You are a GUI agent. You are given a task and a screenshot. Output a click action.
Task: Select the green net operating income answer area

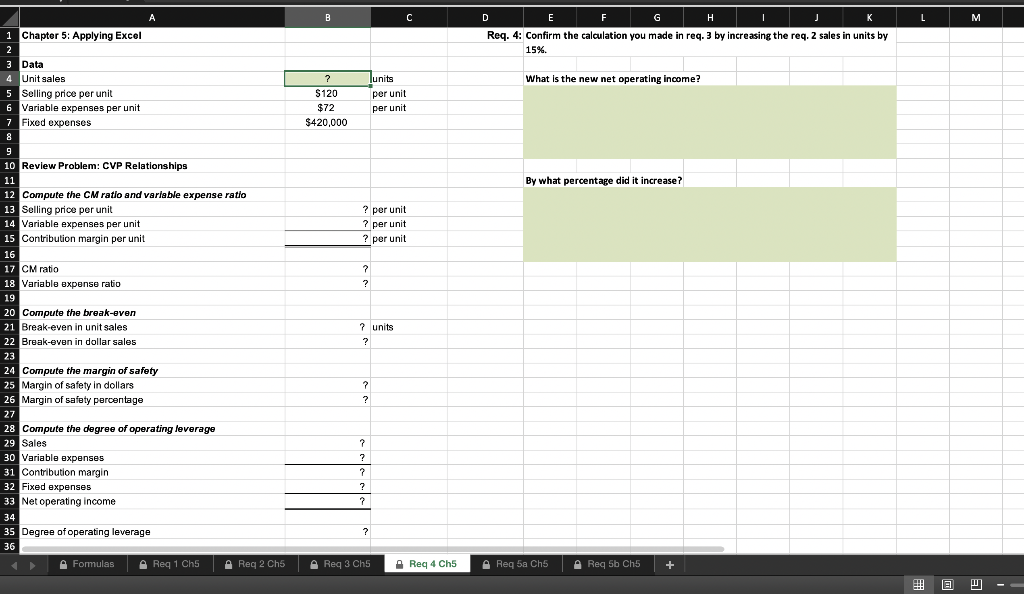[710, 120]
